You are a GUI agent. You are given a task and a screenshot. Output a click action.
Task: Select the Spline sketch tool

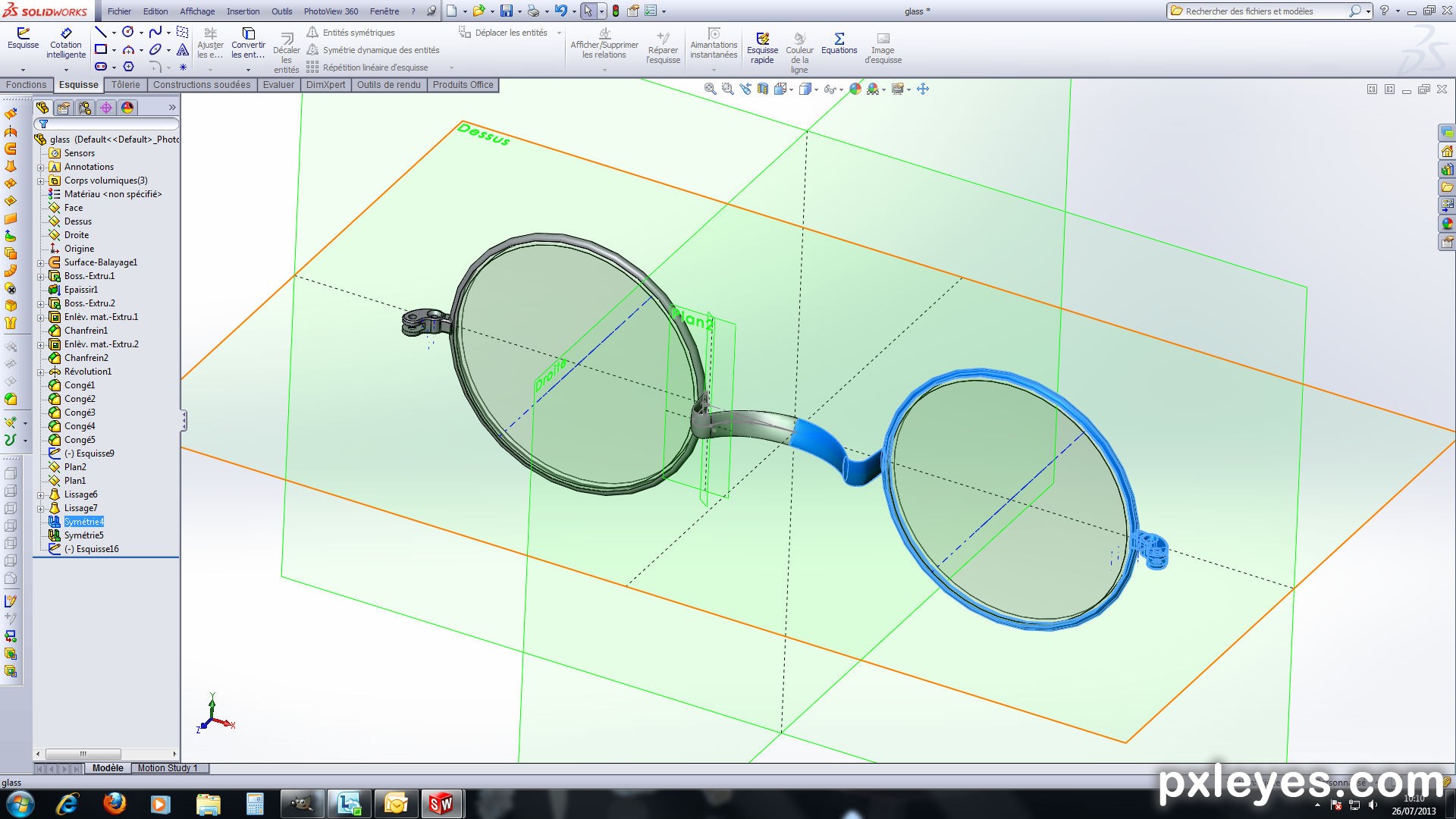point(155,32)
